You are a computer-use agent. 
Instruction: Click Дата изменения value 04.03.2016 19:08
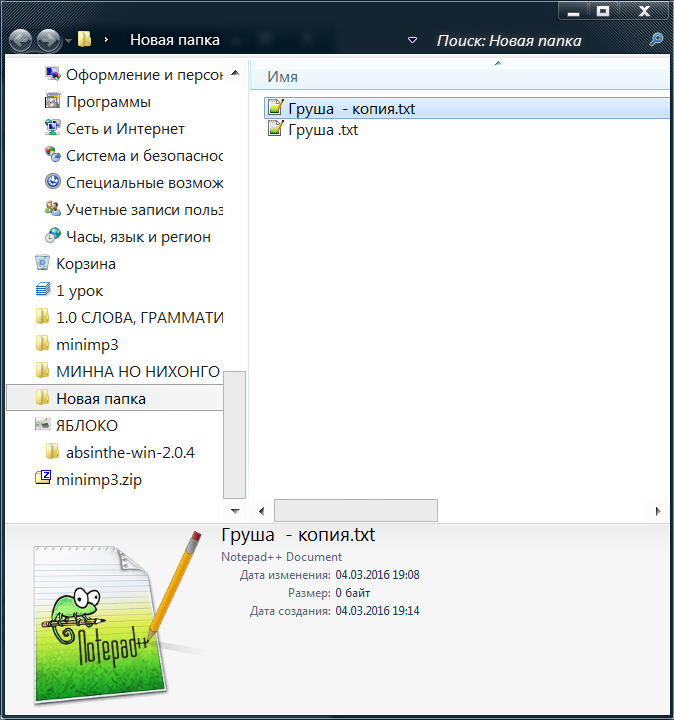click(377, 575)
